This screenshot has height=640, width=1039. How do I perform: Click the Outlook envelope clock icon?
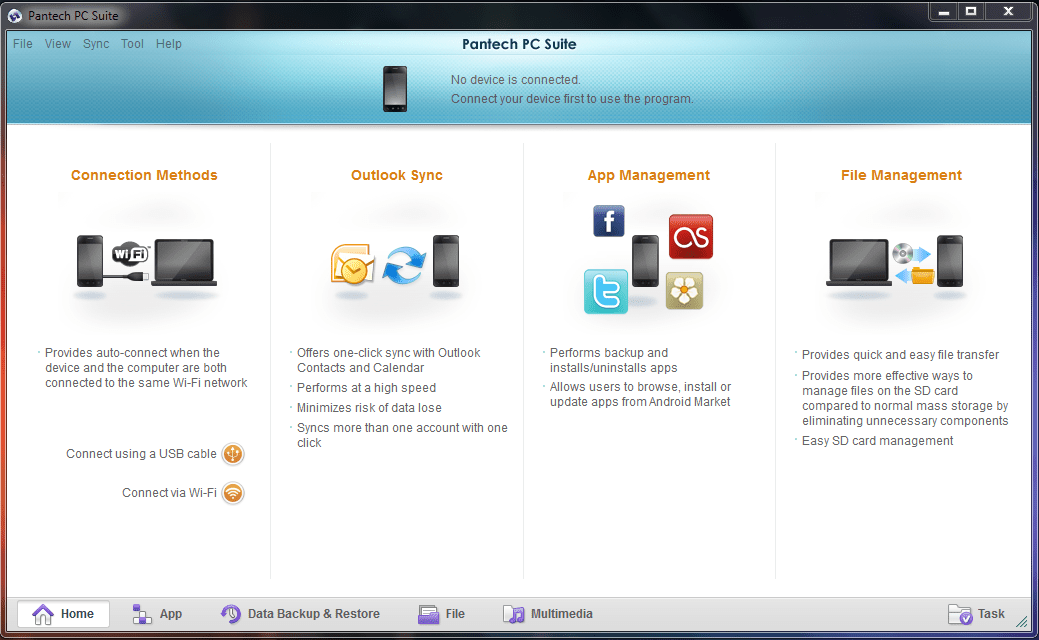[352, 264]
